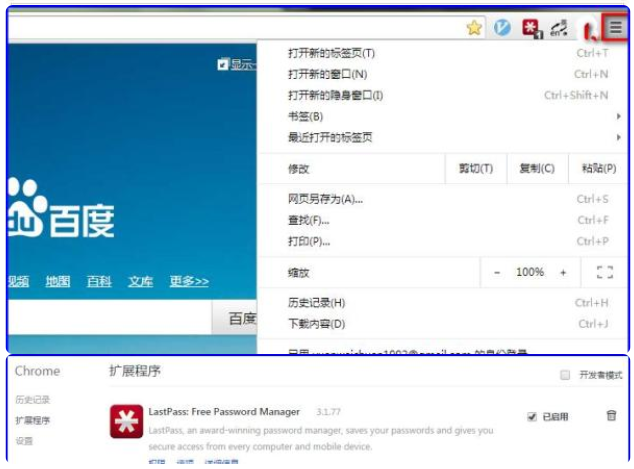Open the 百科 link on Baidu
The width and height of the screenshot is (634, 469).
pos(99,281)
